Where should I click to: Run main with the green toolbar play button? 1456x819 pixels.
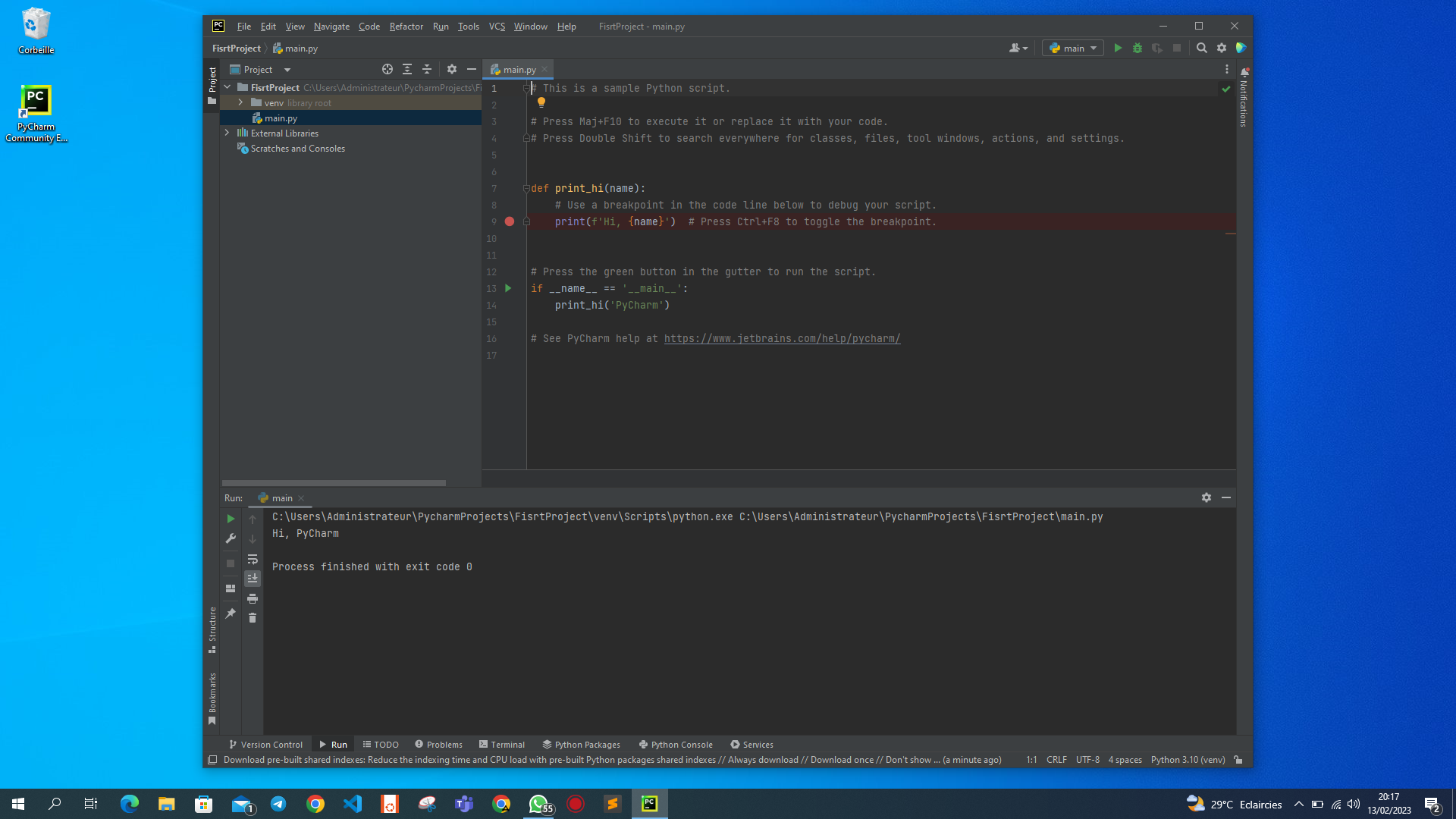click(1118, 48)
